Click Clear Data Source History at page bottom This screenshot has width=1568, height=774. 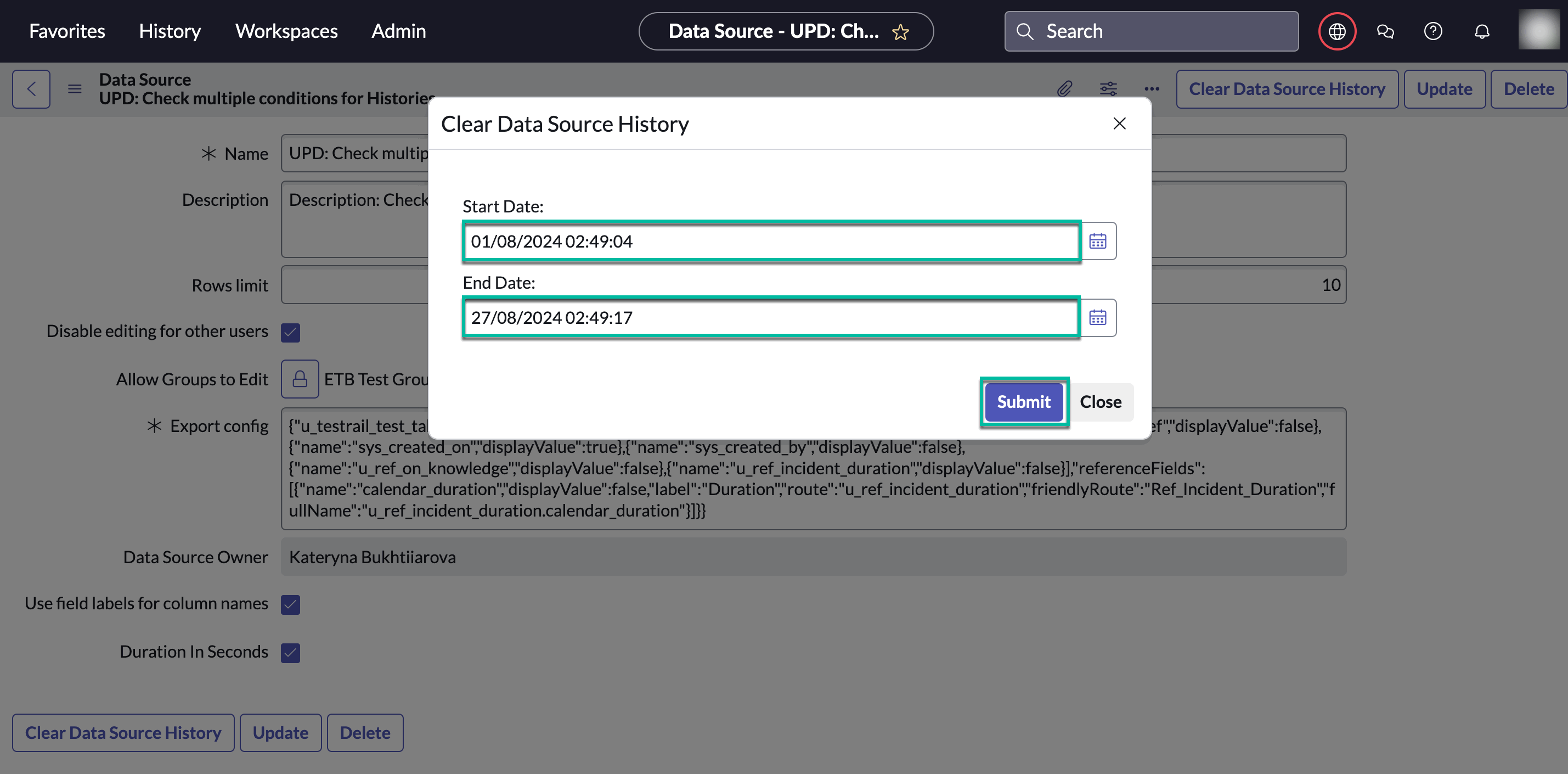point(123,733)
